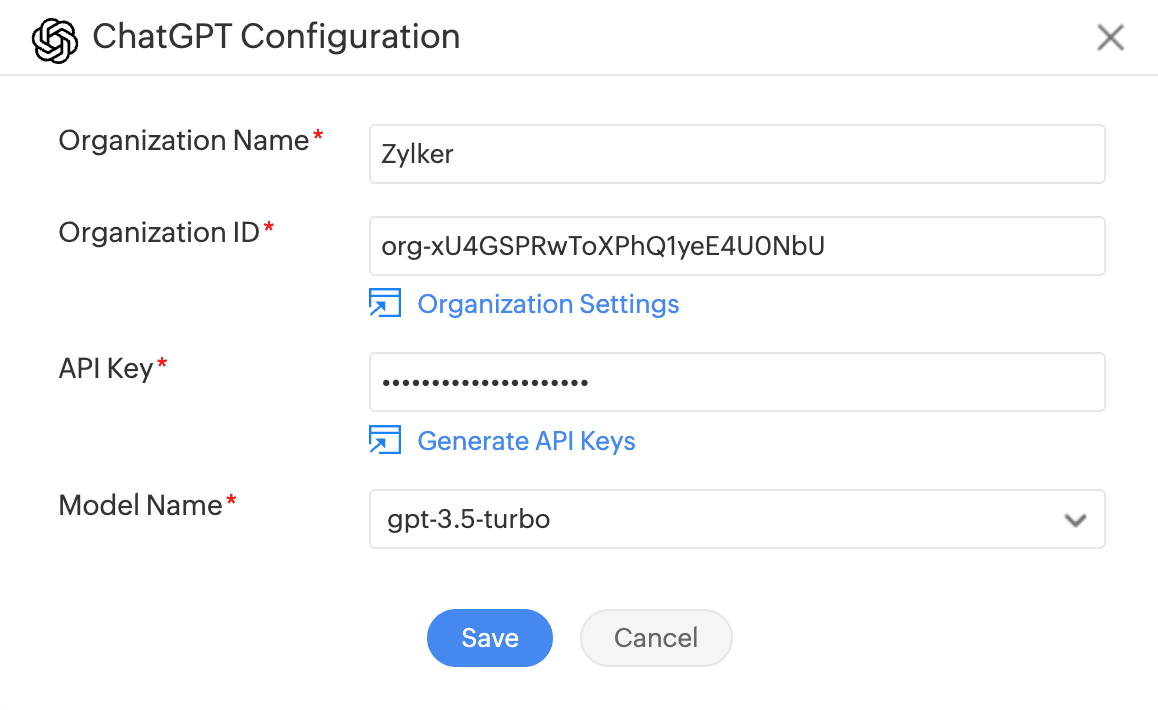The image size is (1158, 710).
Task: Click the Organization Name label
Action: click(184, 141)
